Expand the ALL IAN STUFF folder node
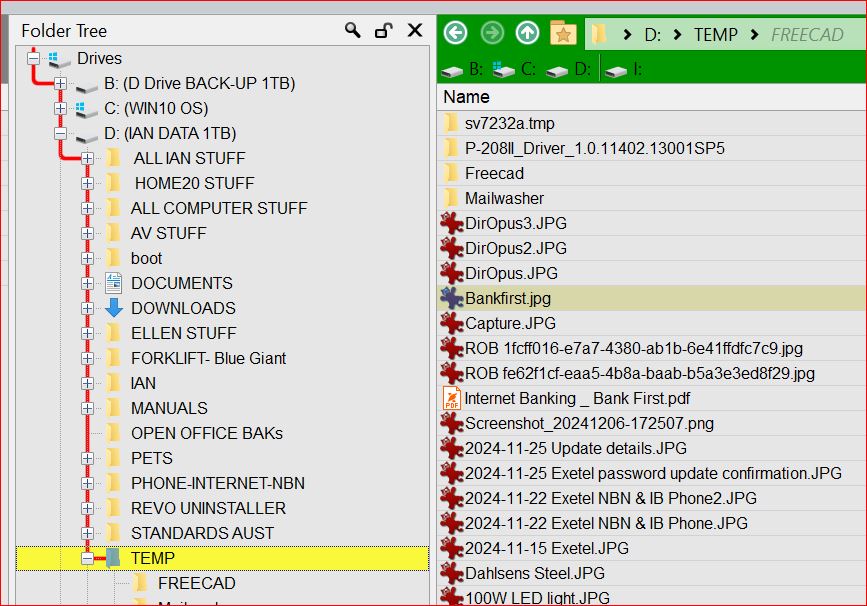 click(87, 158)
